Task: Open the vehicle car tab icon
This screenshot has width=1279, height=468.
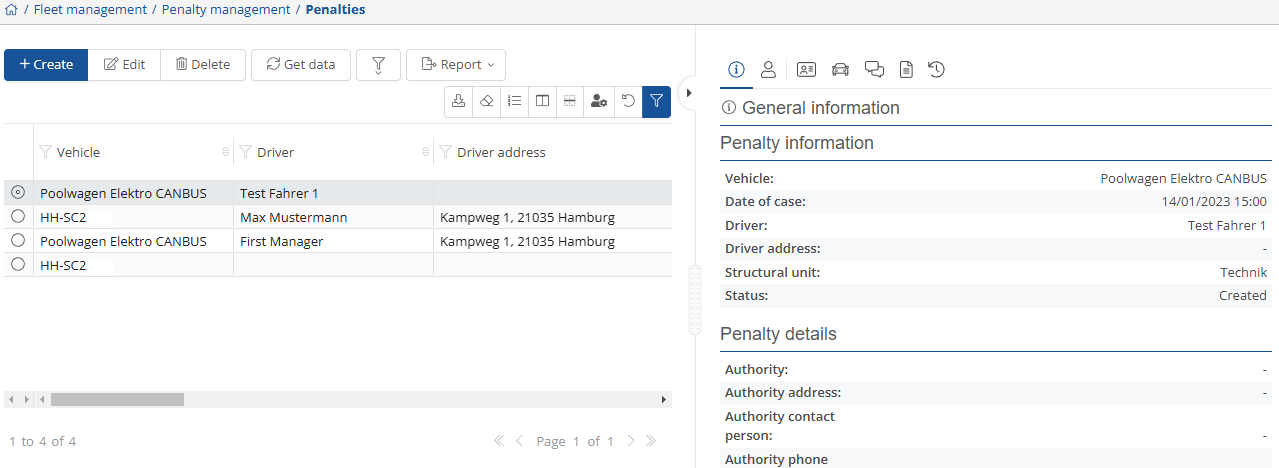Action: tap(840, 69)
